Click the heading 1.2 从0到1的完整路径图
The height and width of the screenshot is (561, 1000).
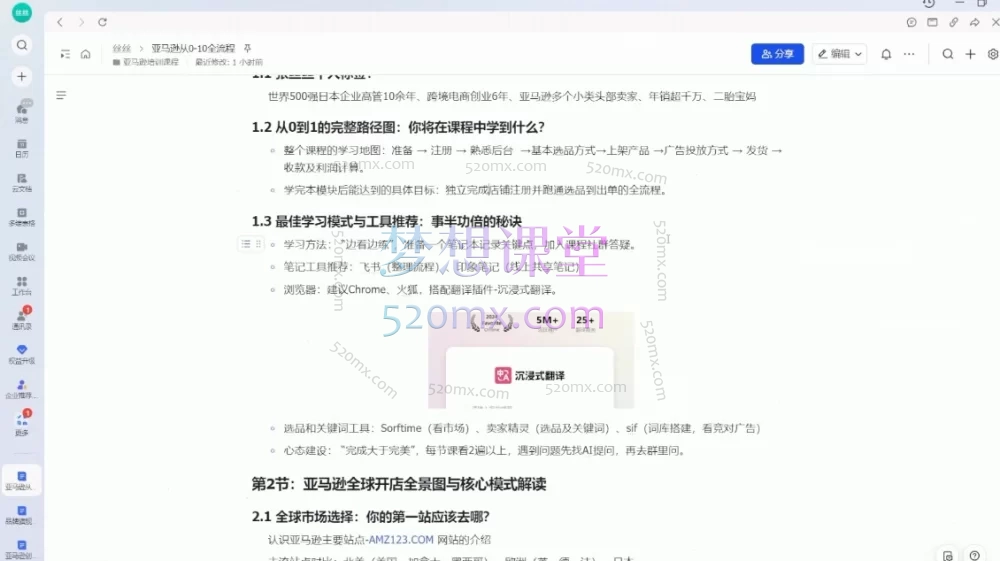pyautogui.click(x=398, y=128)
